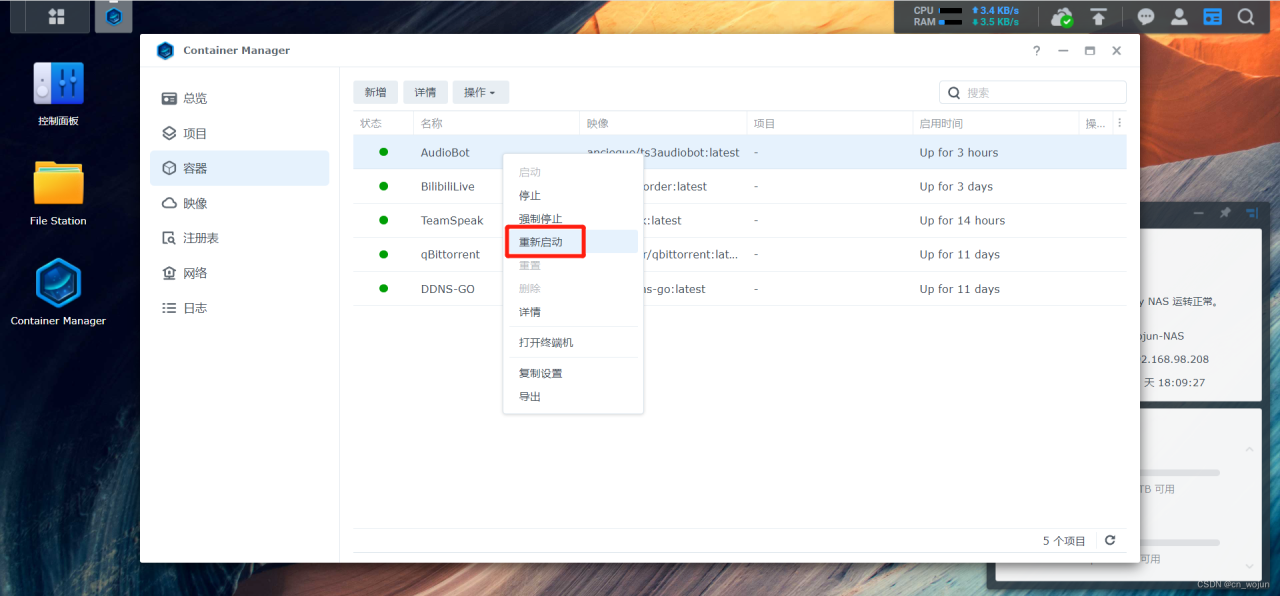Click the 新增 button

375,91
